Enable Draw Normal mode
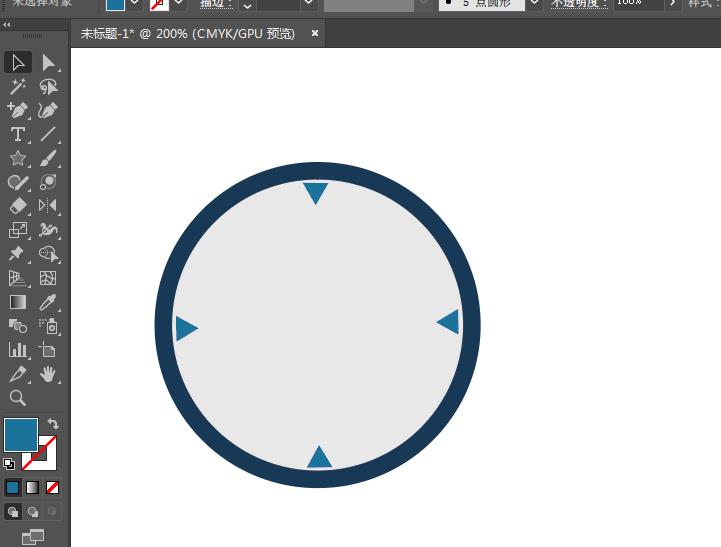Screen dimensions: 721x547 (x=12, y=512)
